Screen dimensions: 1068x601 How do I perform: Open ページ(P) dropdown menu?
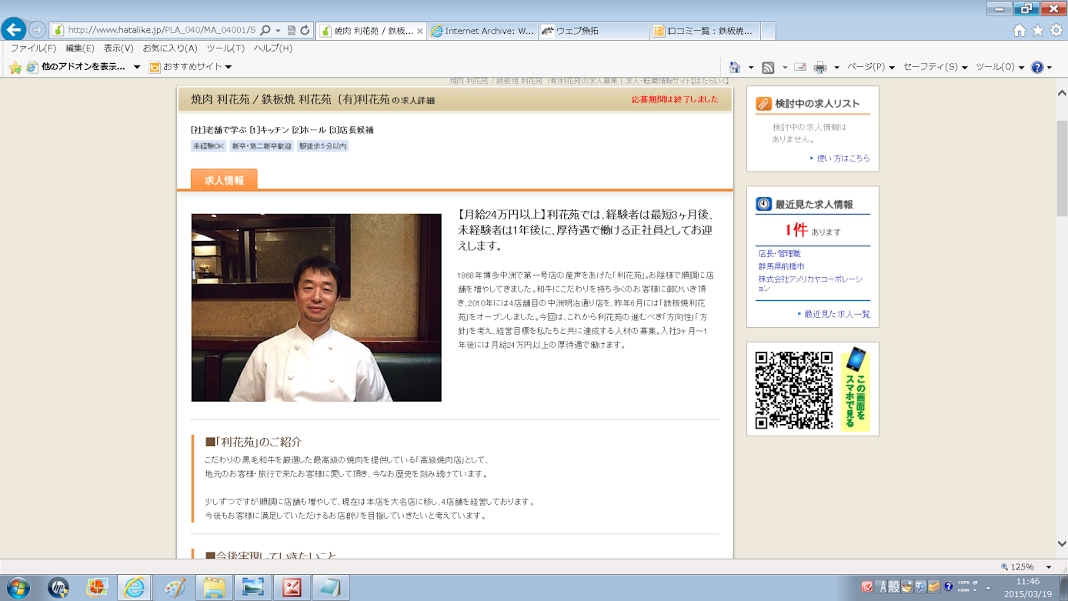pos(870,67)
